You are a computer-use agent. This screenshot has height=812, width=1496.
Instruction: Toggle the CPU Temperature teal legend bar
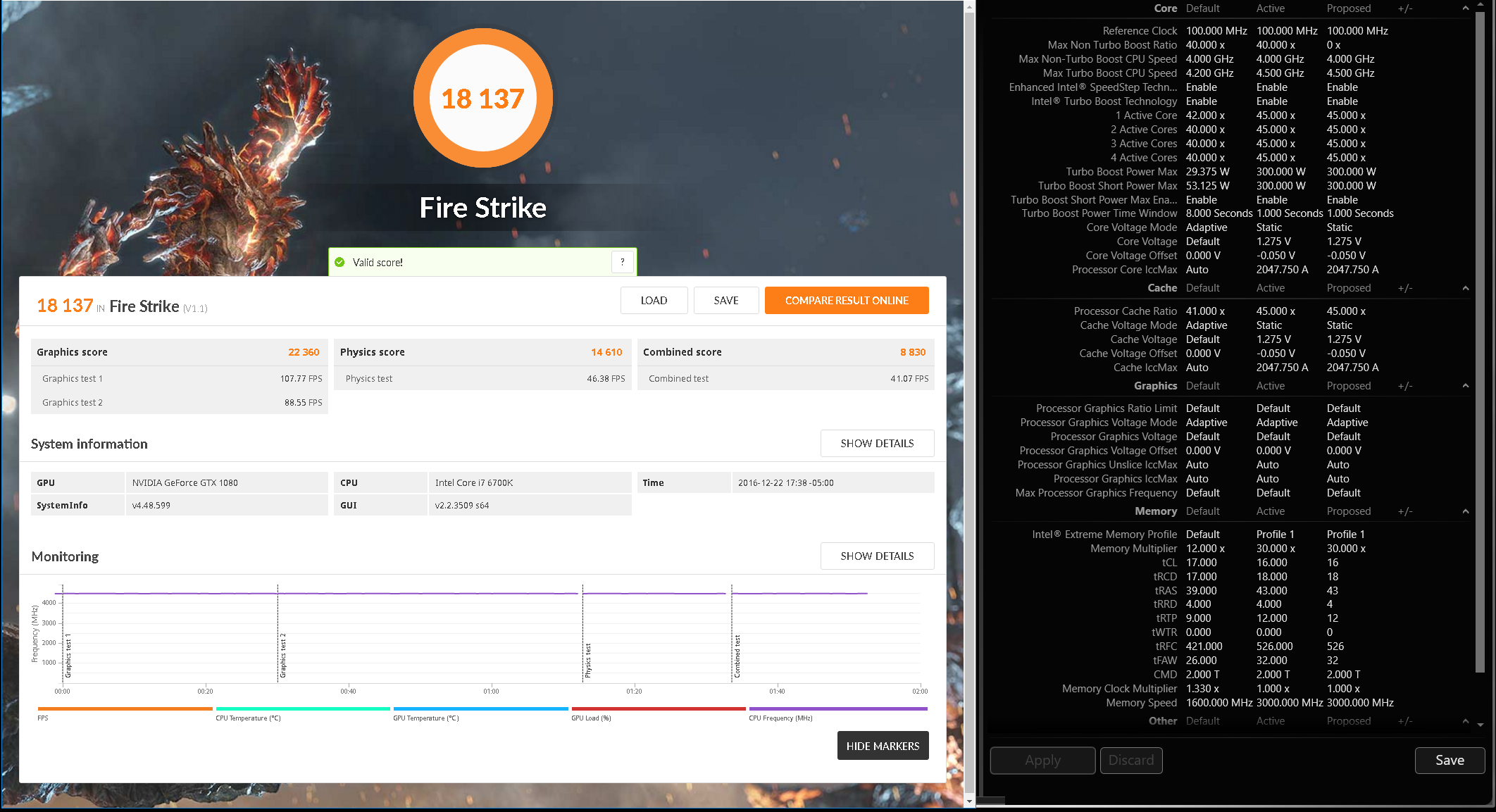[303, 708]
